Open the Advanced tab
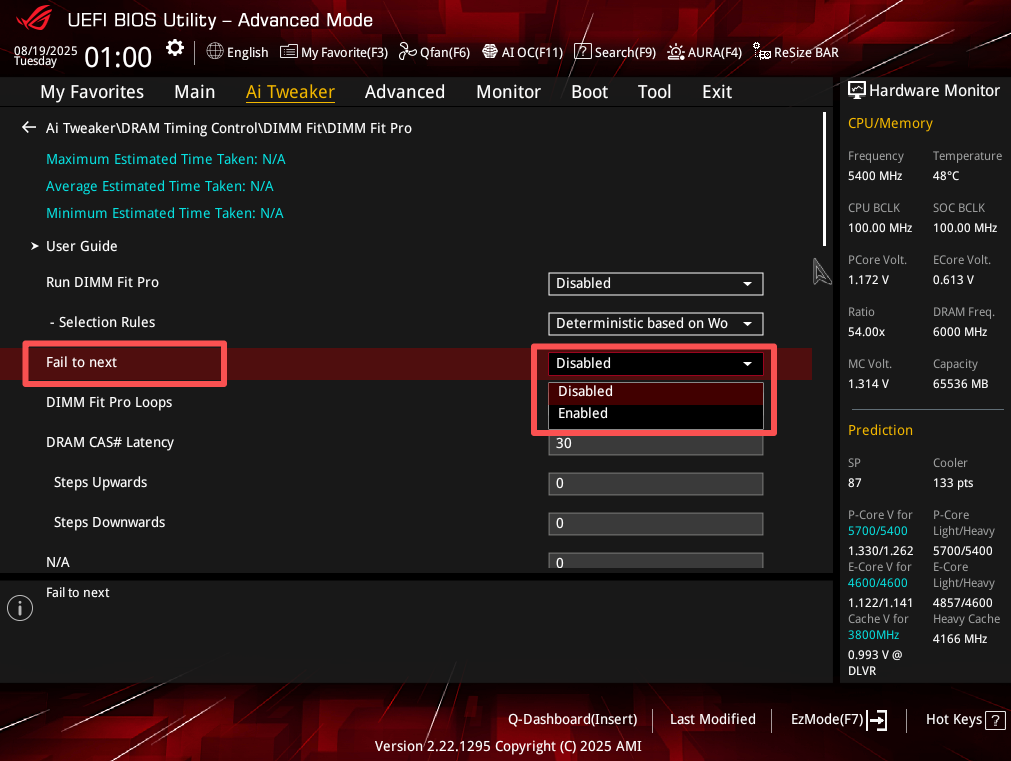The width and height of the screenshot is (1011, 761). pos(405,92)
